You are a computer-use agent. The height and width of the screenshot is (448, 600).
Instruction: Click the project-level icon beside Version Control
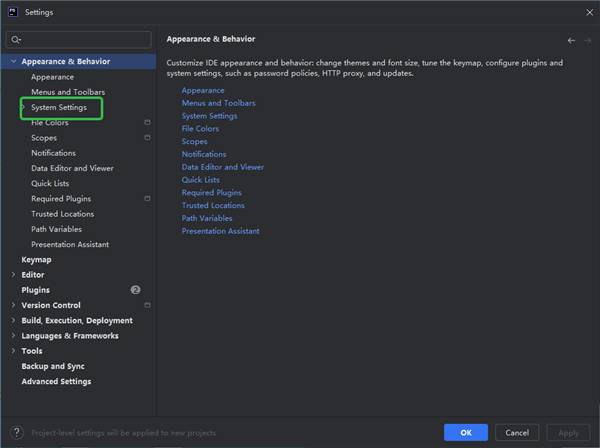(147, 305)
